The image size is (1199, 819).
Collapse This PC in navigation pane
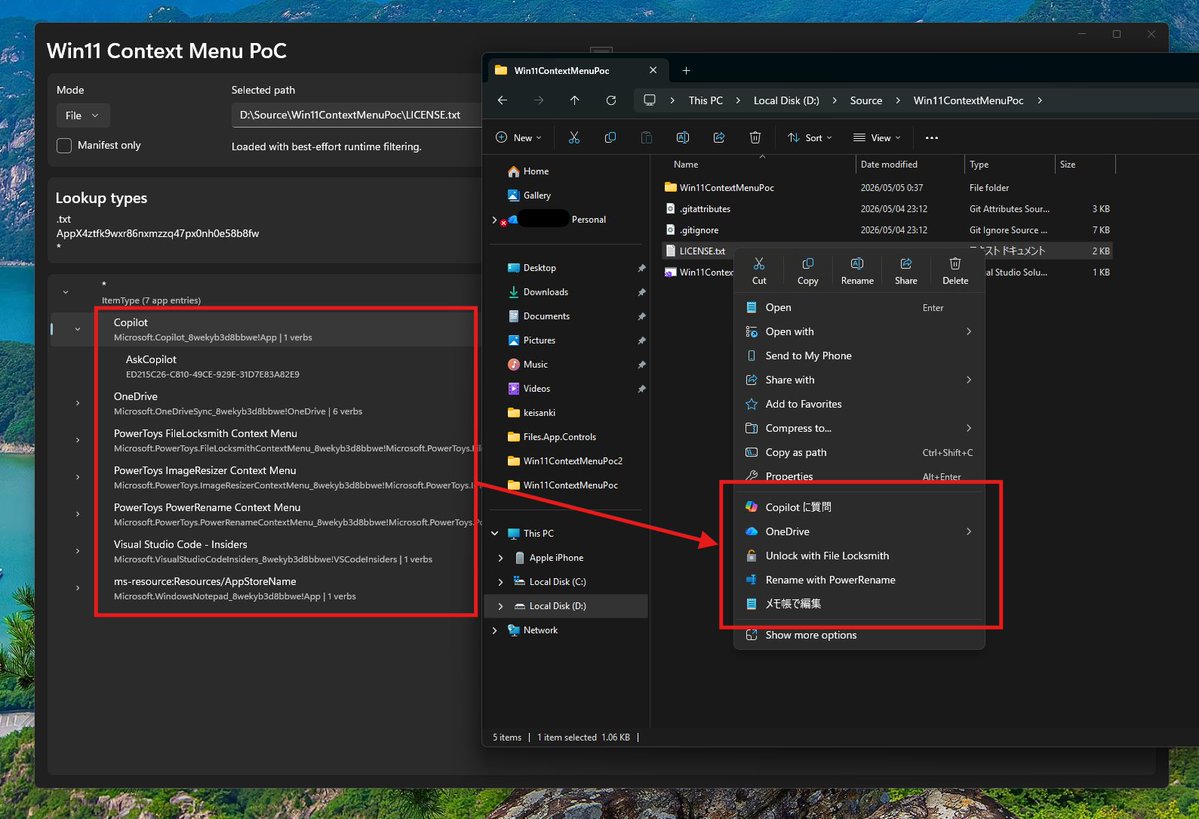point(495,533)
